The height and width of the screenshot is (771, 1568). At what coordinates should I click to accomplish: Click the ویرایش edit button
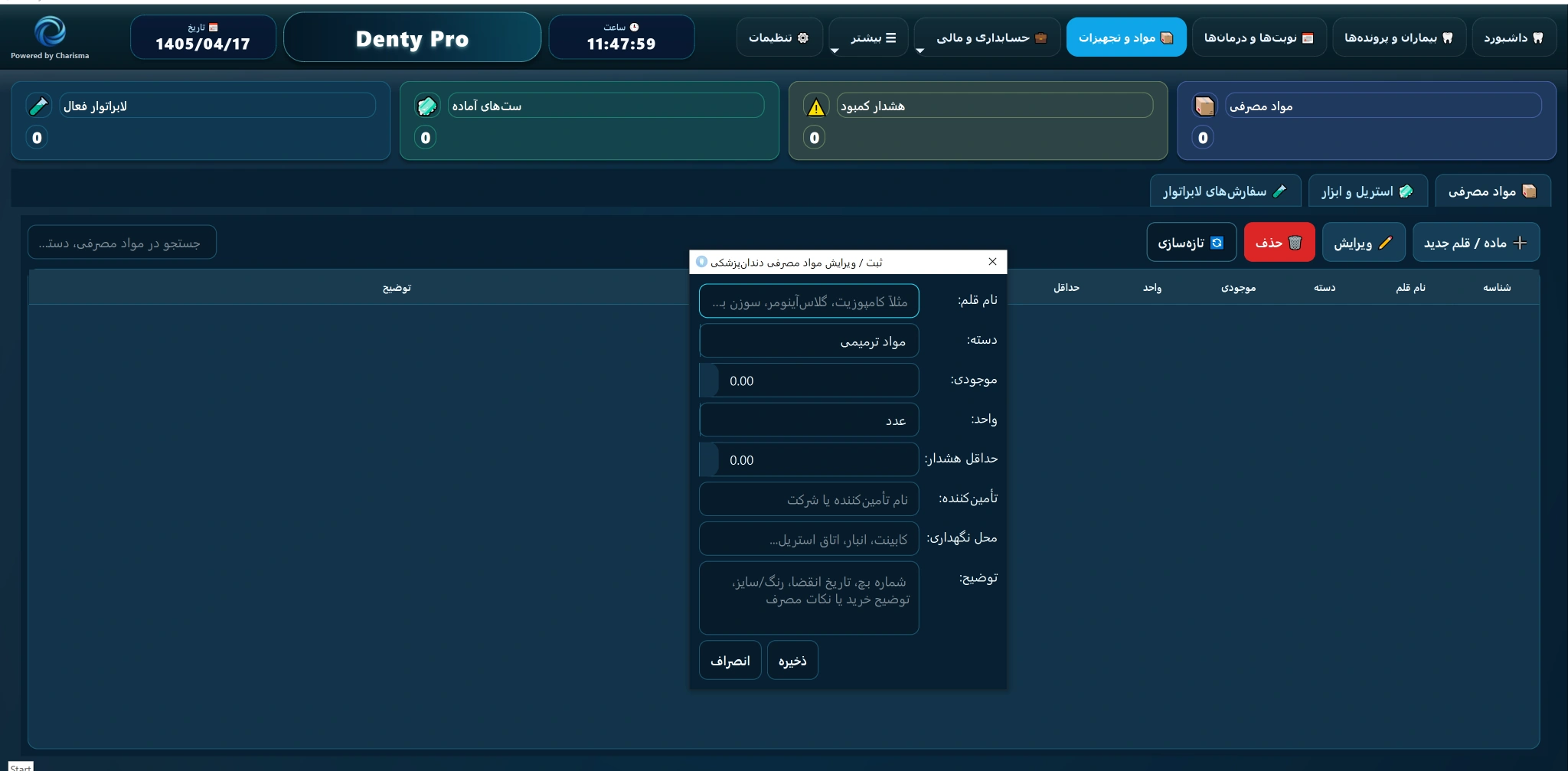(x=1364, y=243)
